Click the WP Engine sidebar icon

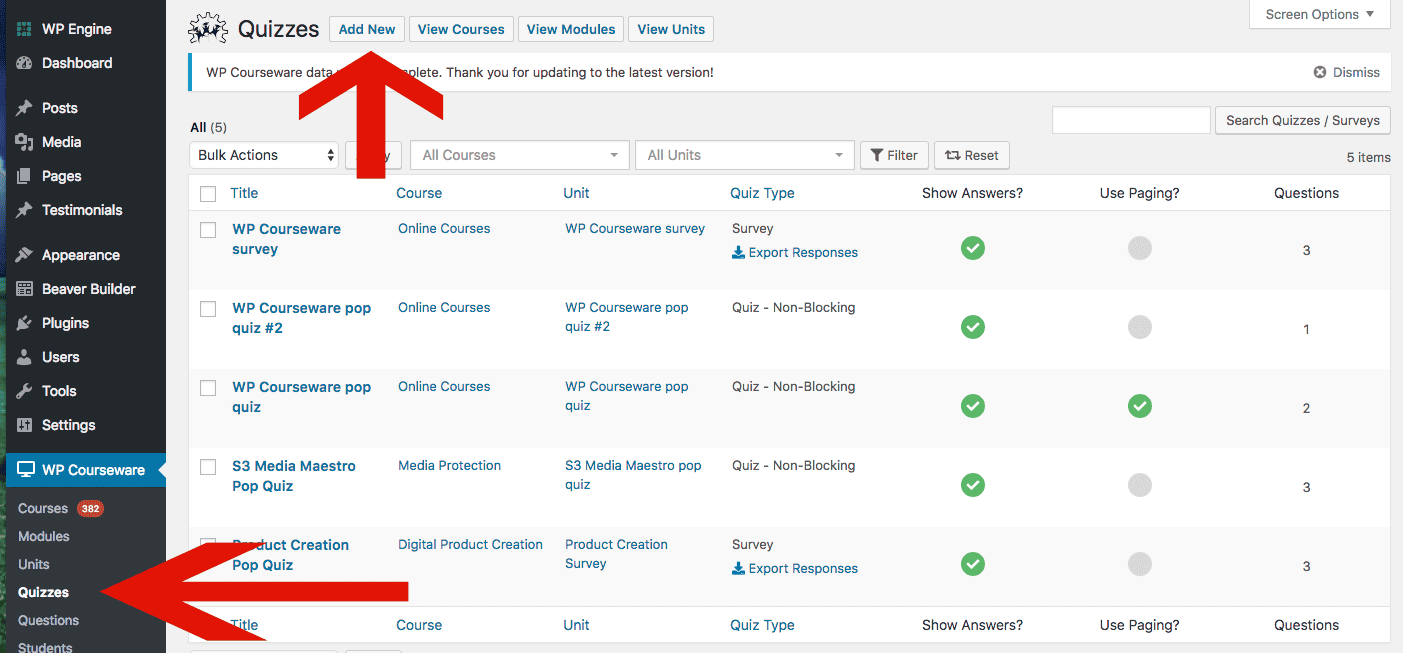25,29
